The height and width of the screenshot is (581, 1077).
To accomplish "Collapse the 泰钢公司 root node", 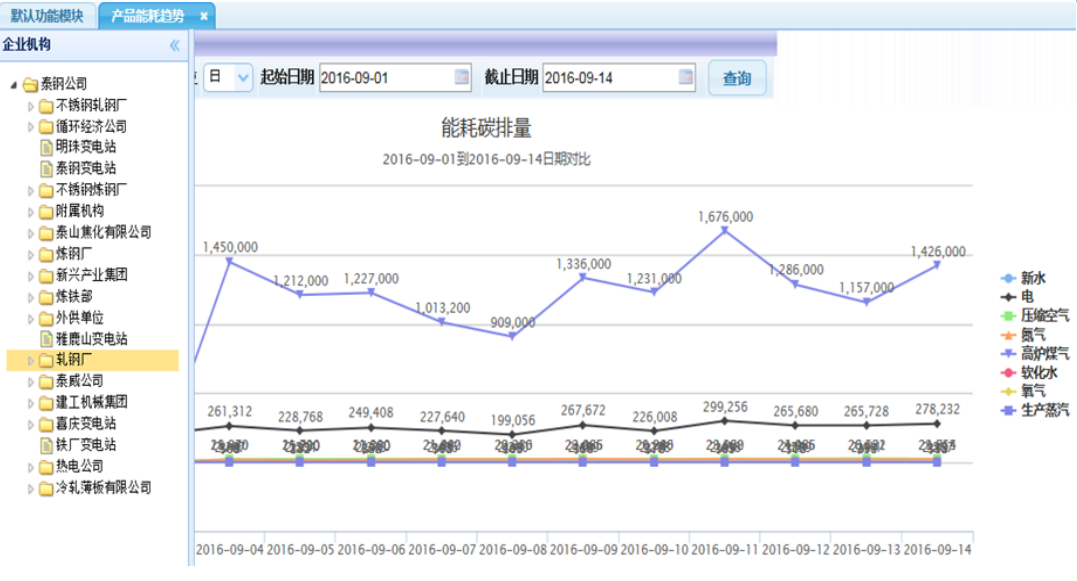I will tap(14, 84).
